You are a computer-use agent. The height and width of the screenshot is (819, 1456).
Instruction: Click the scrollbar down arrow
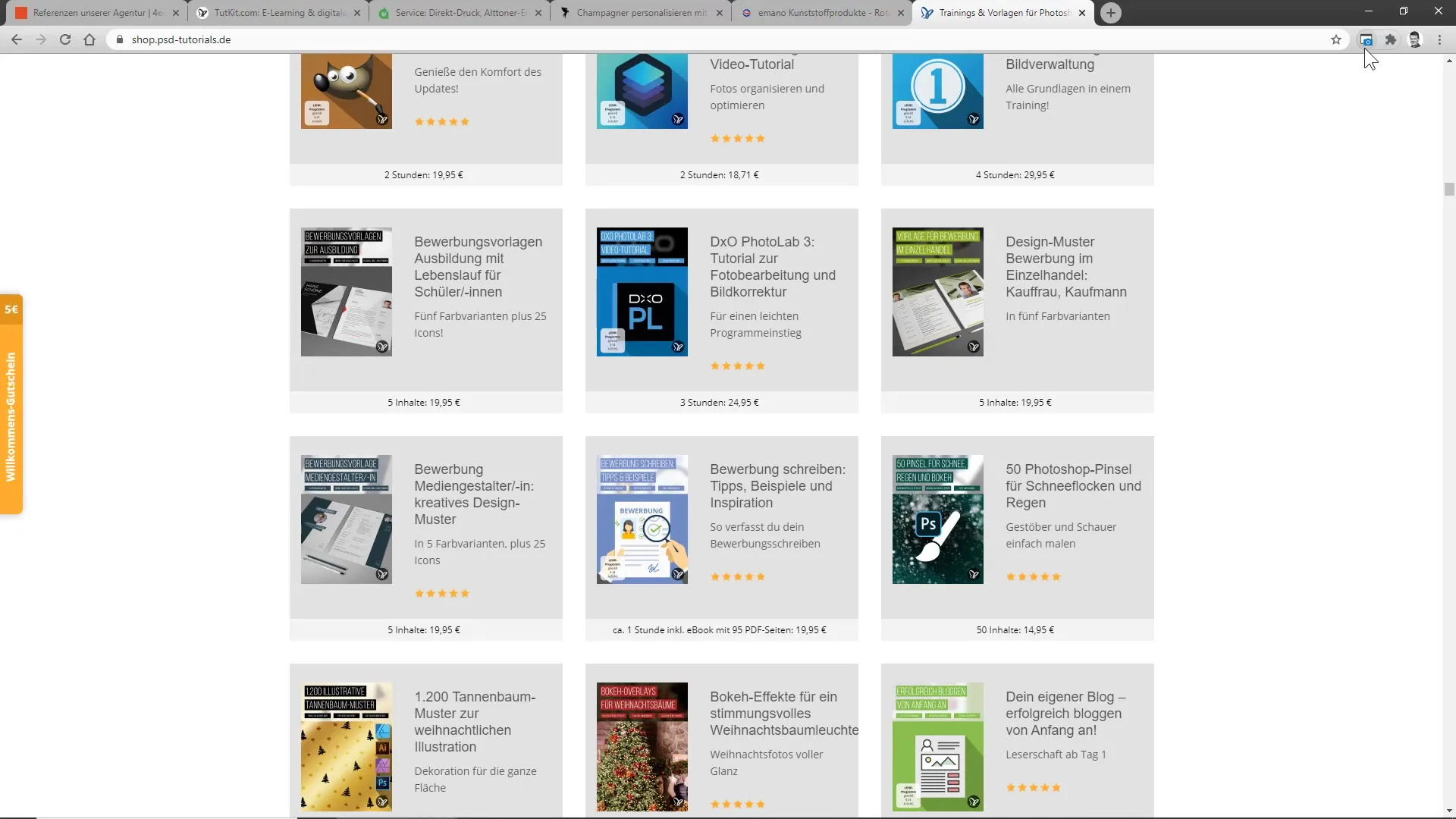click(1449, 811)
